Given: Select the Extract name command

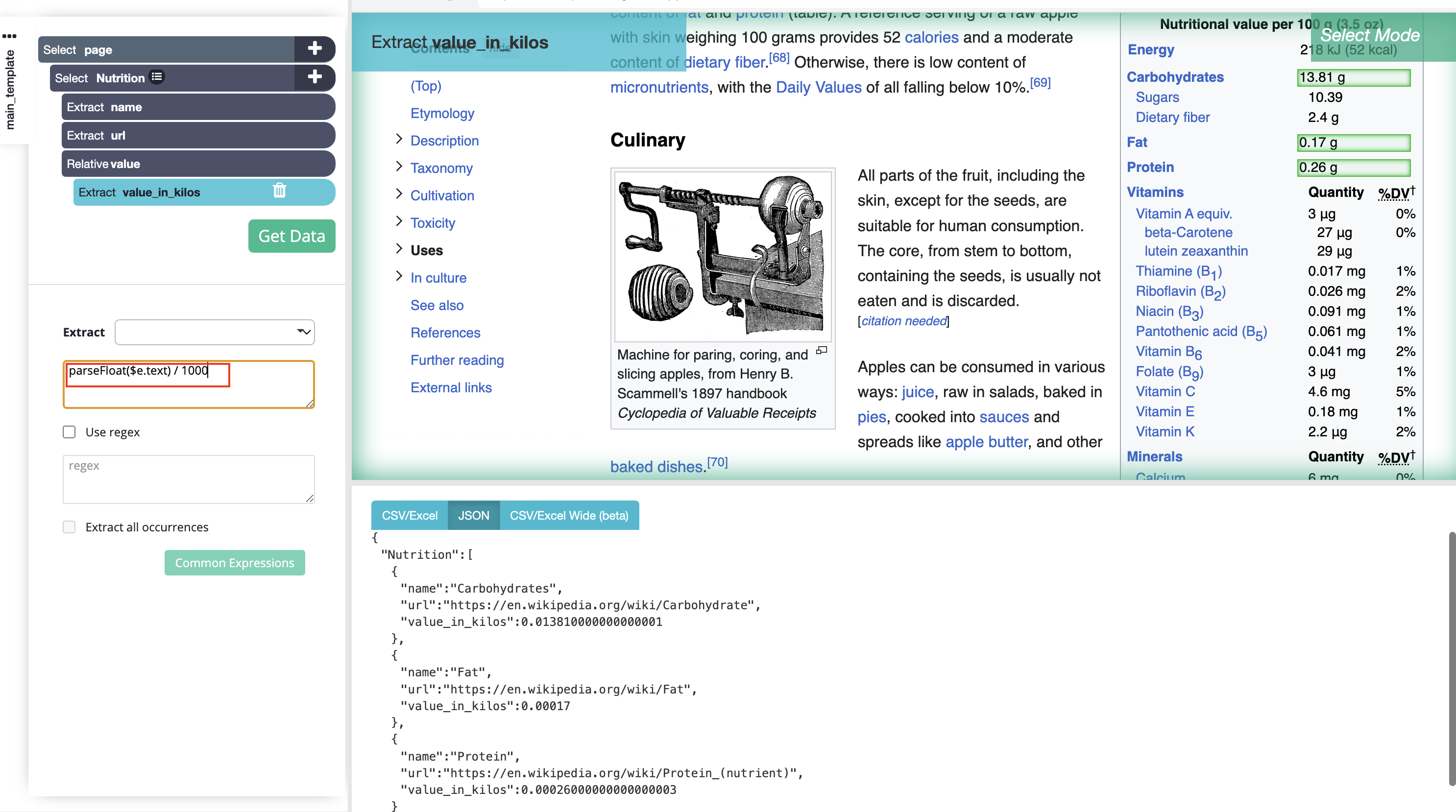Looking at the screenshot, I should [198, 107].
